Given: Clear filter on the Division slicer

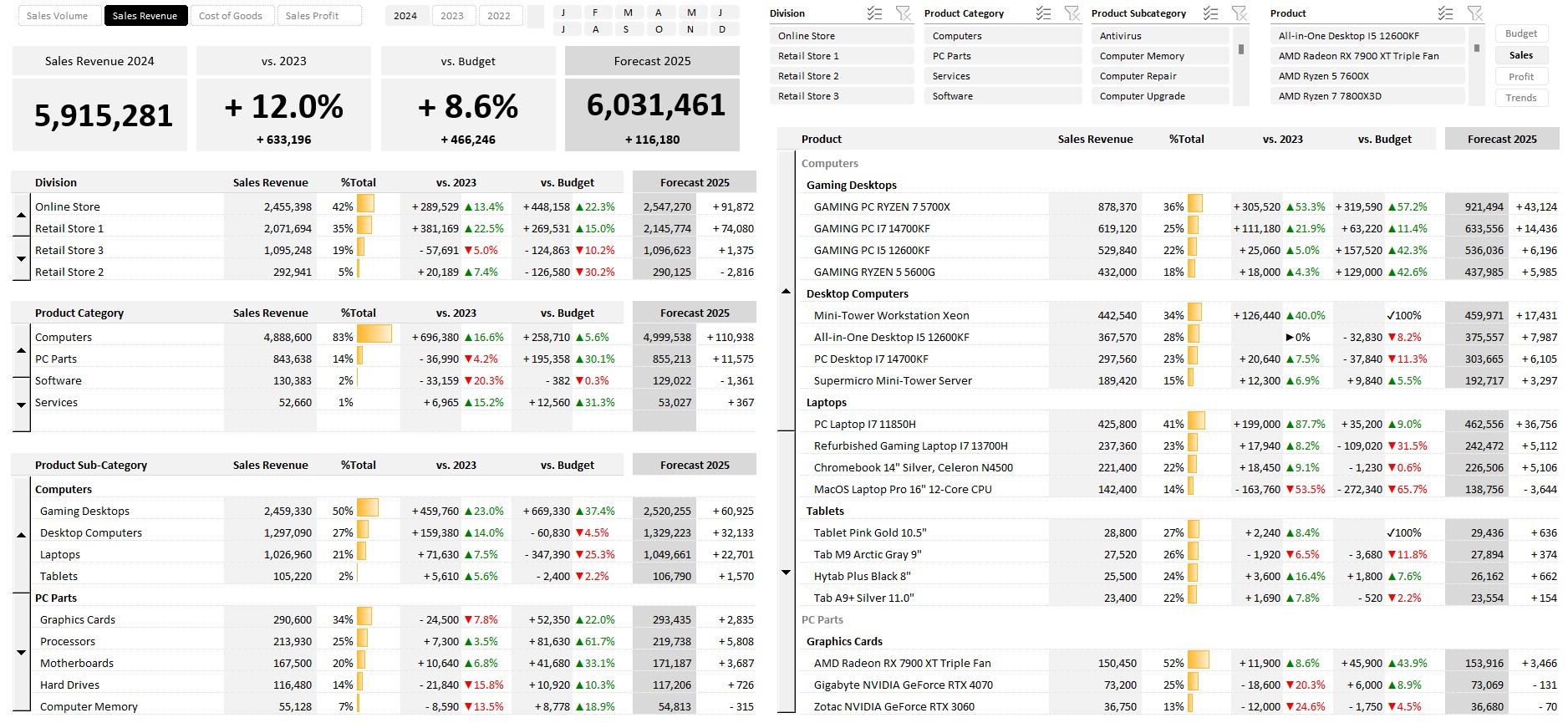Looking at the screenshot, I should click(x=903, y=13).
